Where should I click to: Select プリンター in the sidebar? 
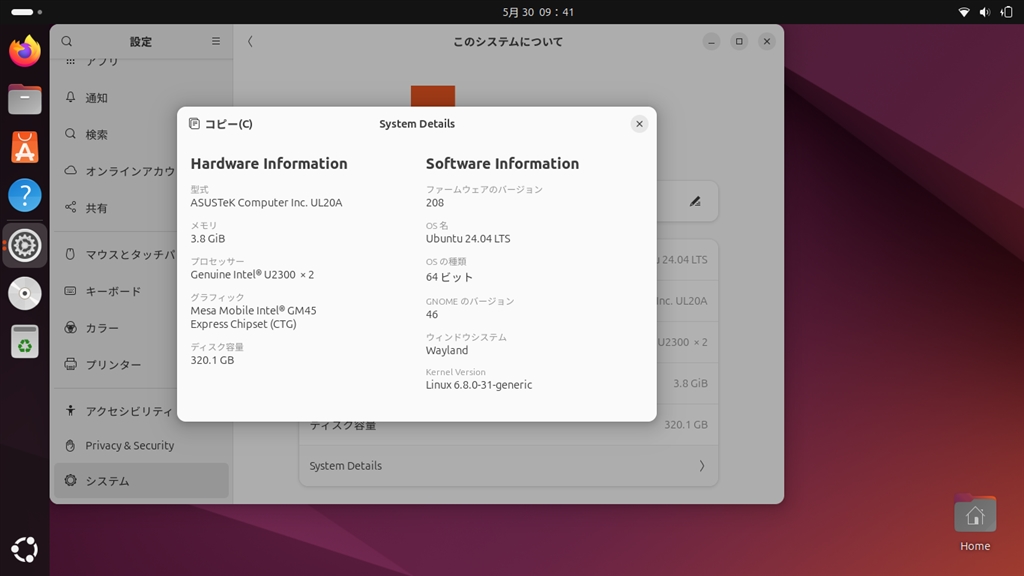click(x=141, y=364)
